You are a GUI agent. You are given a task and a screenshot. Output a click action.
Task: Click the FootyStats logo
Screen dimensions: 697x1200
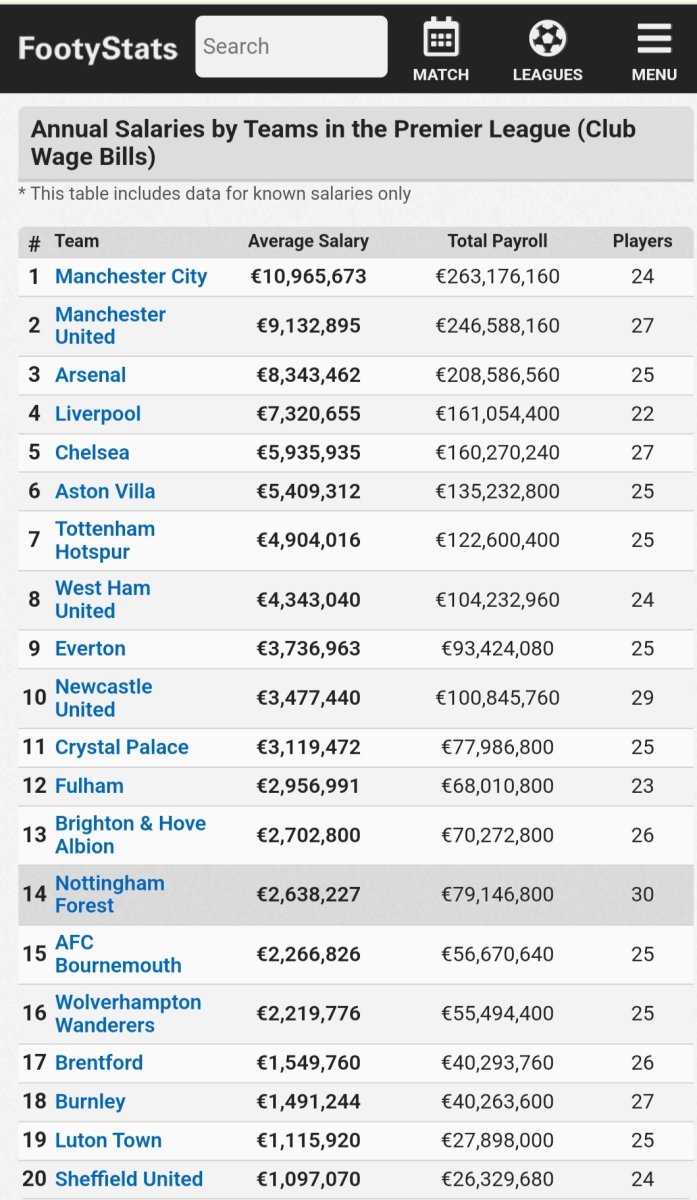[x=97, y=49]
